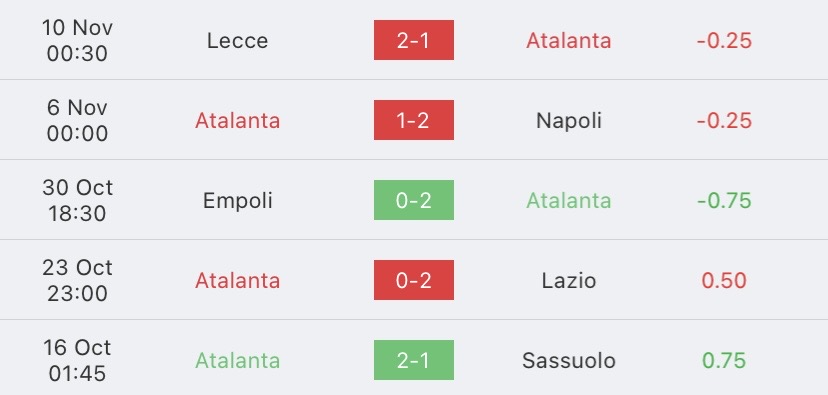This screenshot has width=828, height=395.
Task: Select the Empoli team name
Action: point(237,201)
